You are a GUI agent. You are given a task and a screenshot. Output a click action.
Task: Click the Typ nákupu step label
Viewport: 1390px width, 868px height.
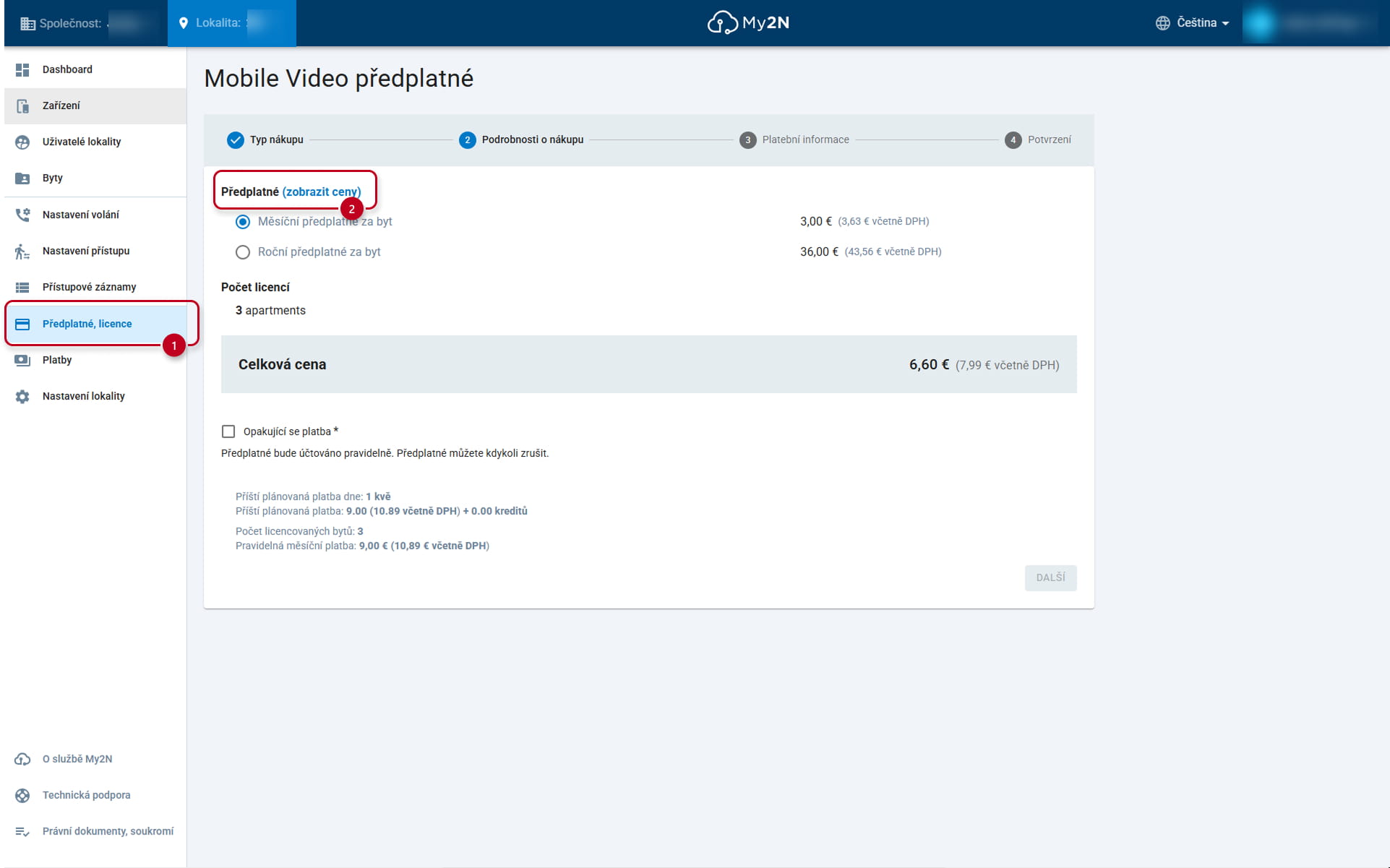pos(277,139)
